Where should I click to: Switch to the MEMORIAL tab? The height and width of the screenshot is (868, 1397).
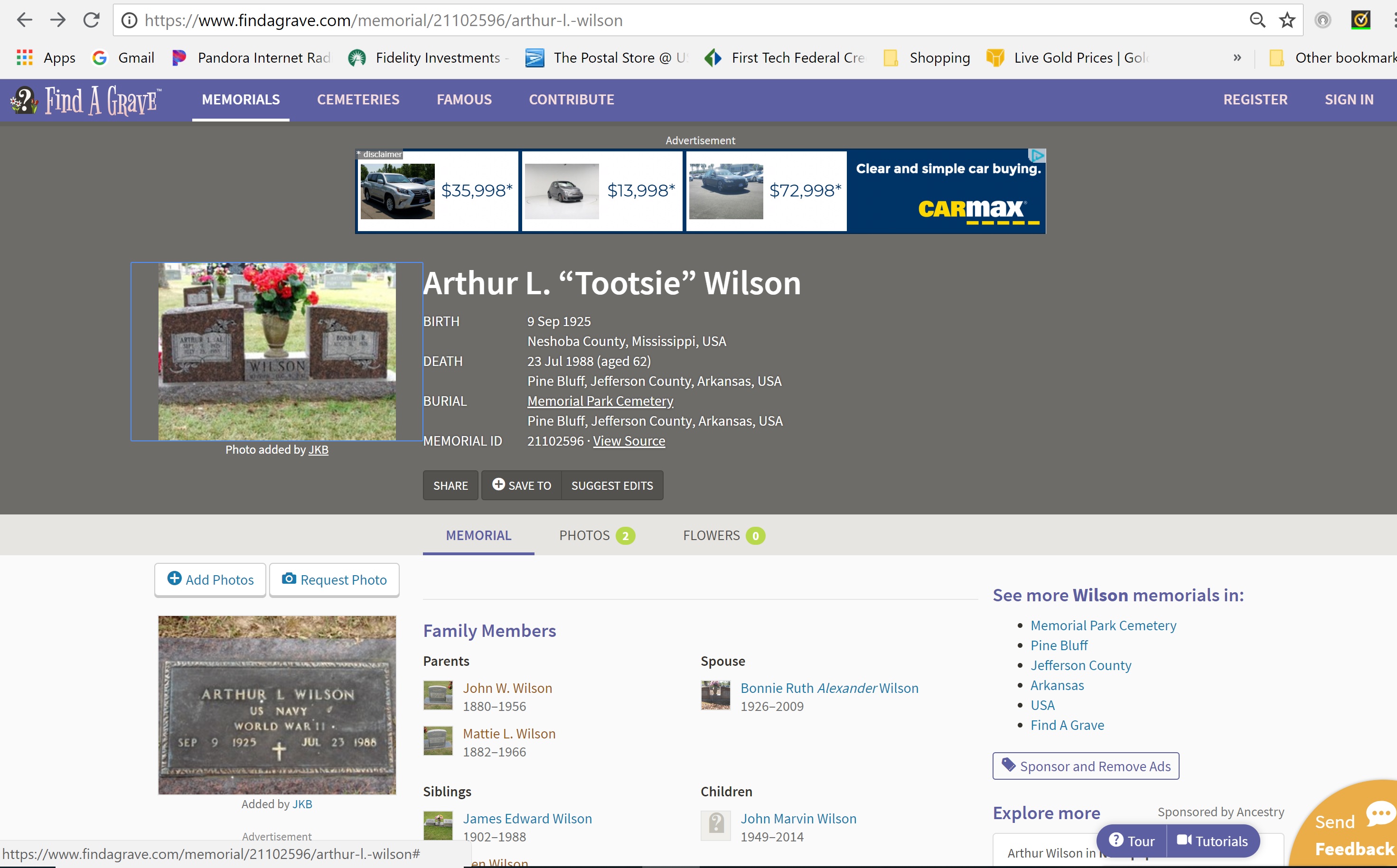[478, 536]
